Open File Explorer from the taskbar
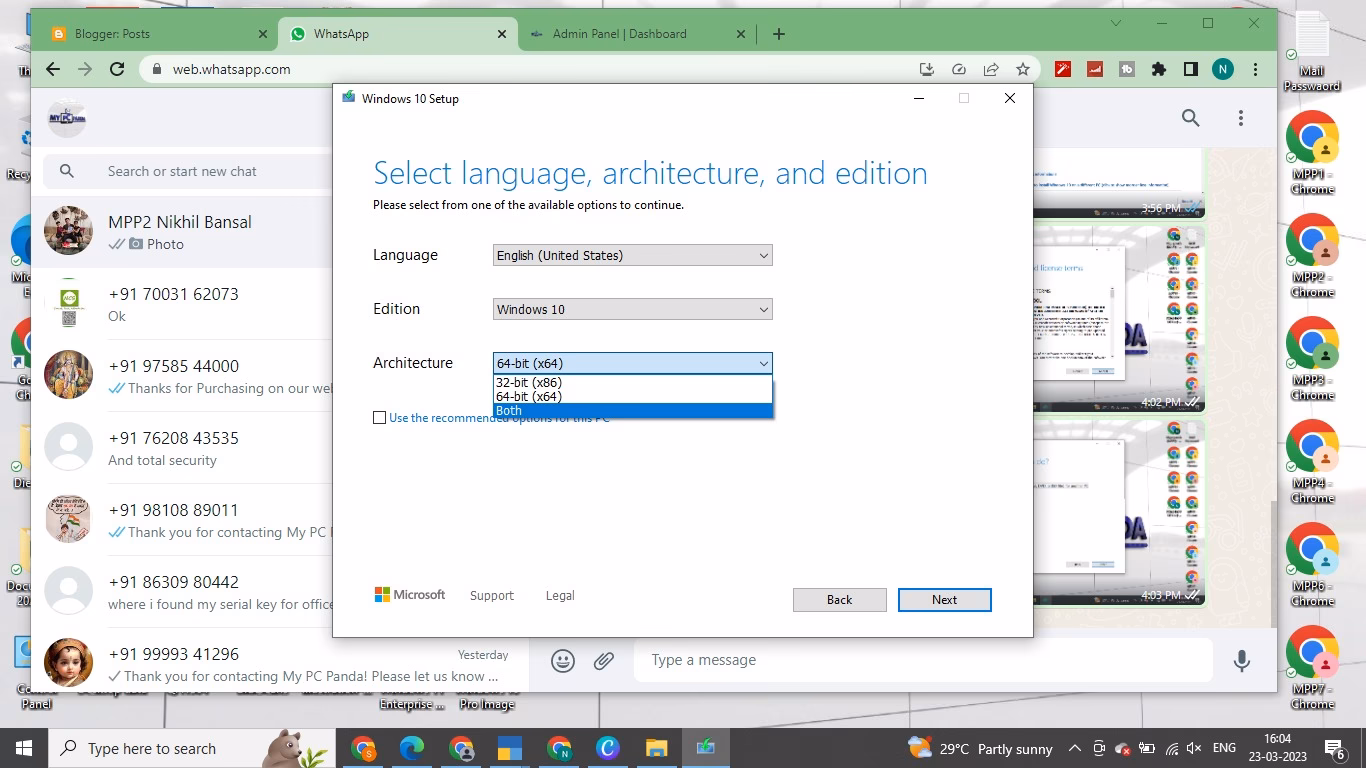Image resolution: width=1366 pixels, height=768 pixels. click(x=656, y=748)
